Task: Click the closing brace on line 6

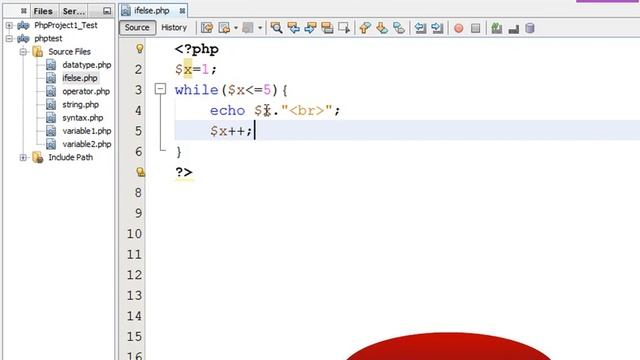Action: point(178,152)
